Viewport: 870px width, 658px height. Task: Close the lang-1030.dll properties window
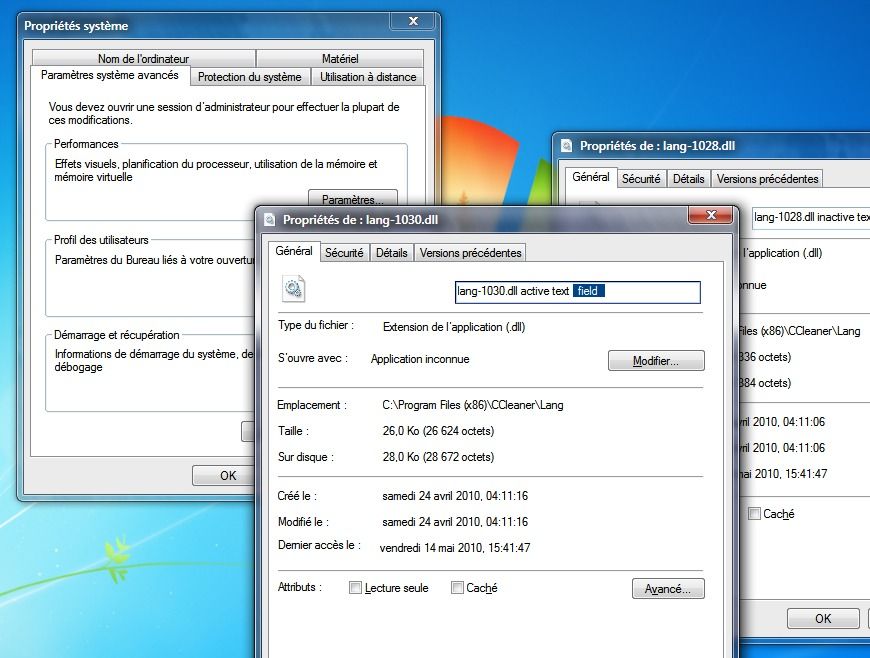(x=712, y=217)
